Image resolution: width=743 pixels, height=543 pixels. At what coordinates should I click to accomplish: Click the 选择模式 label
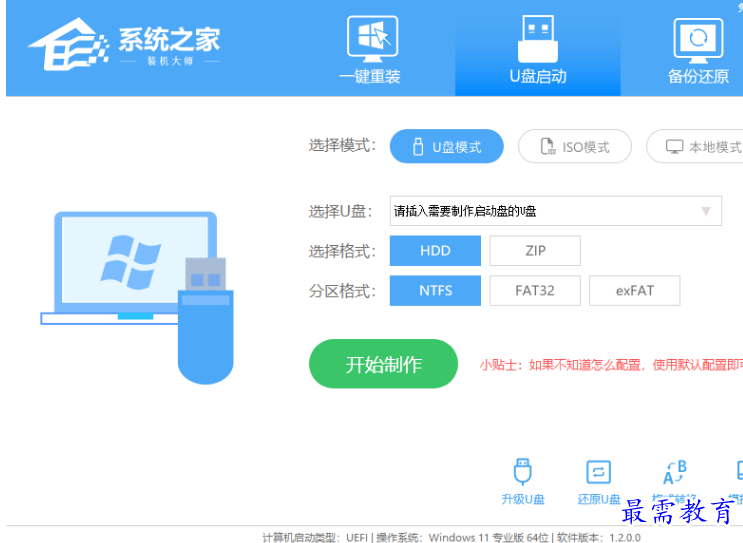[342, 145]
